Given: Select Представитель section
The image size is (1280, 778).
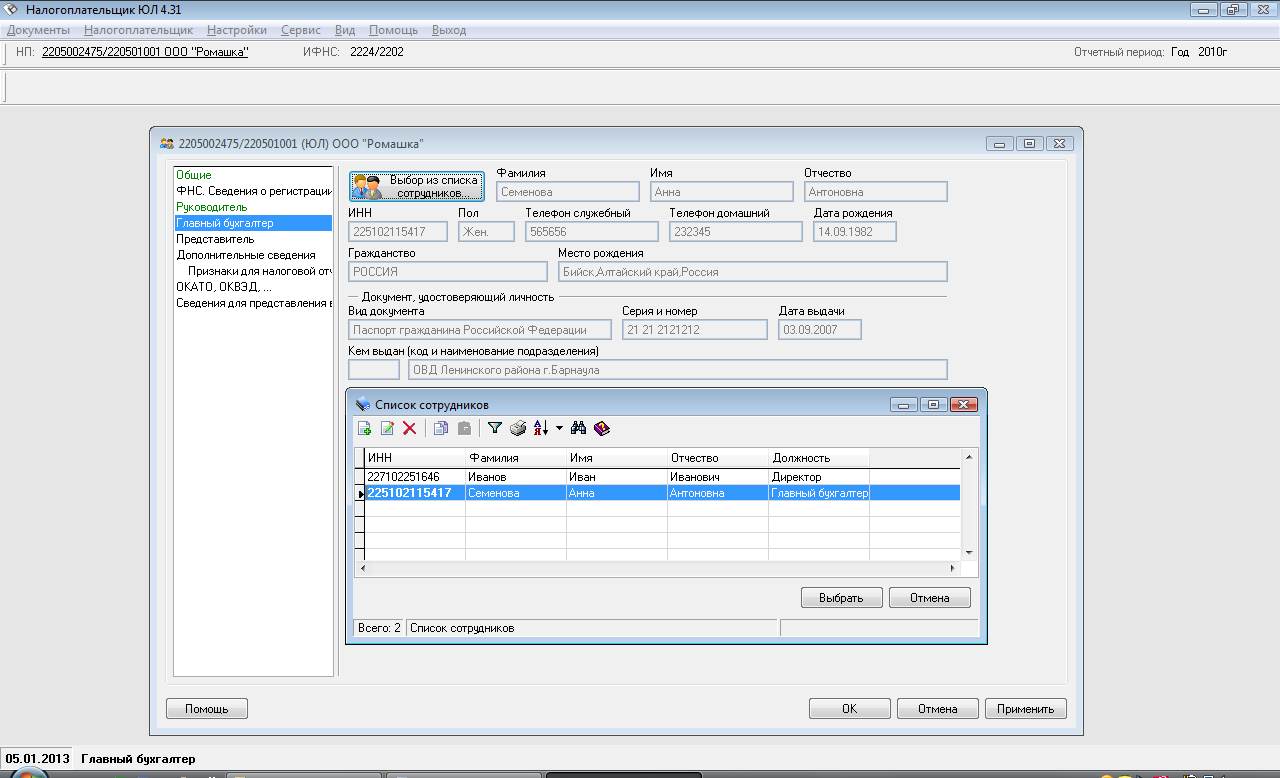Looking at the screenshot, I should tap(215, 239).
